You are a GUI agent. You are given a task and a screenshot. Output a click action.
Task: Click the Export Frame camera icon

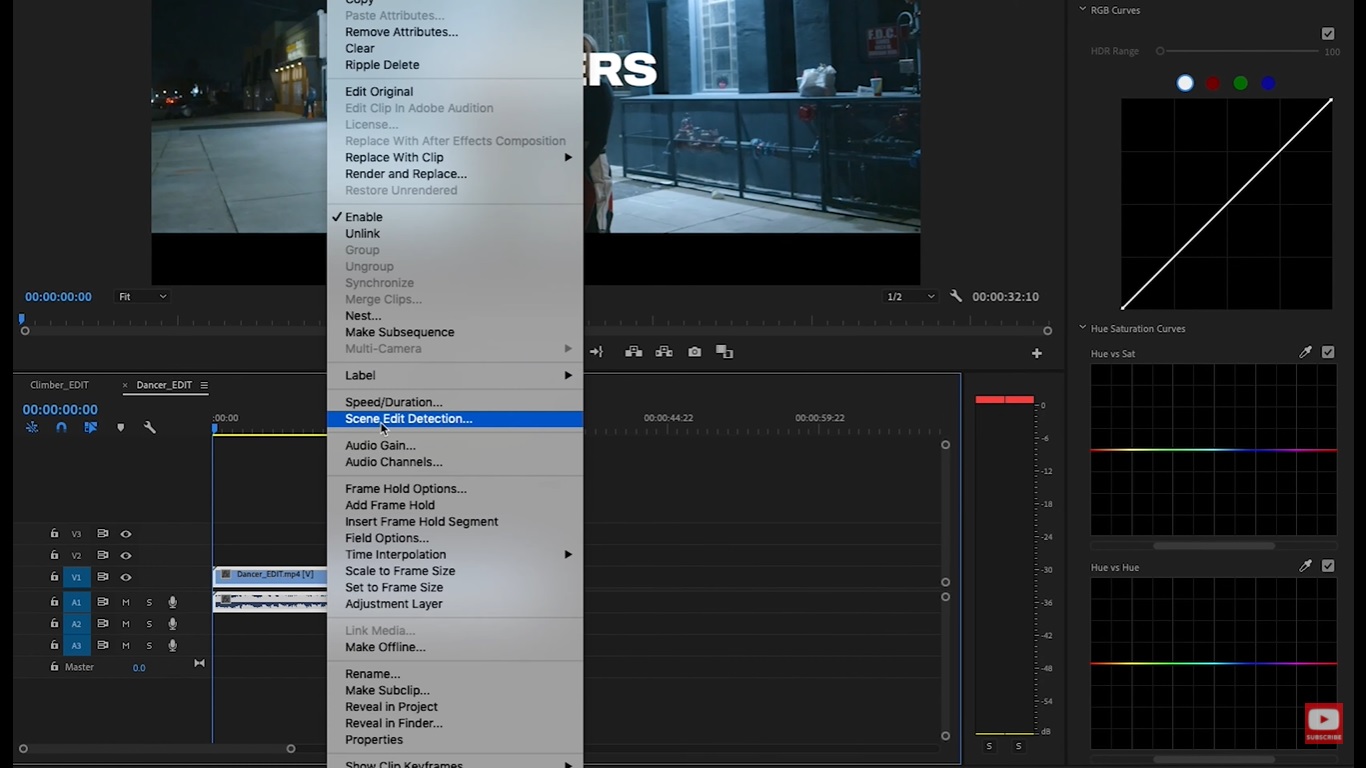click(x=694, y=351)
